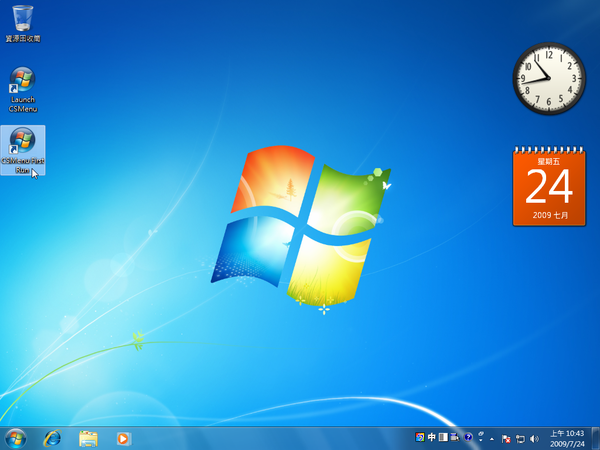Show hidden system tray icons

[x=492, y=439]
